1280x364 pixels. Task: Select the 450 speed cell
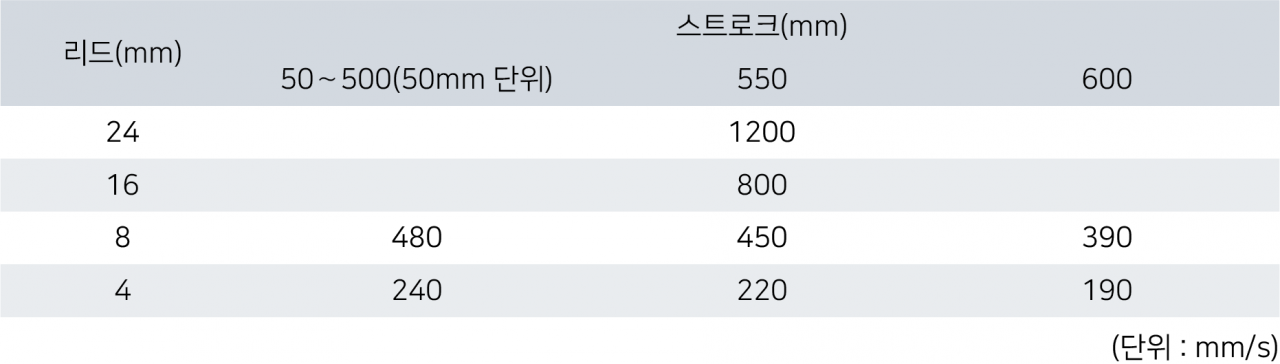pyautogui.click(x=762, y=238)
